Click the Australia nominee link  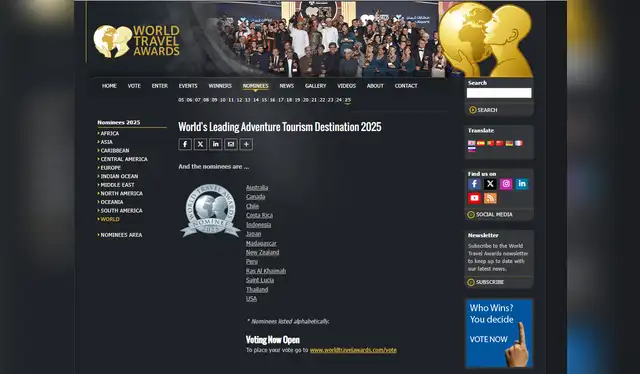[x=257, y=187]
